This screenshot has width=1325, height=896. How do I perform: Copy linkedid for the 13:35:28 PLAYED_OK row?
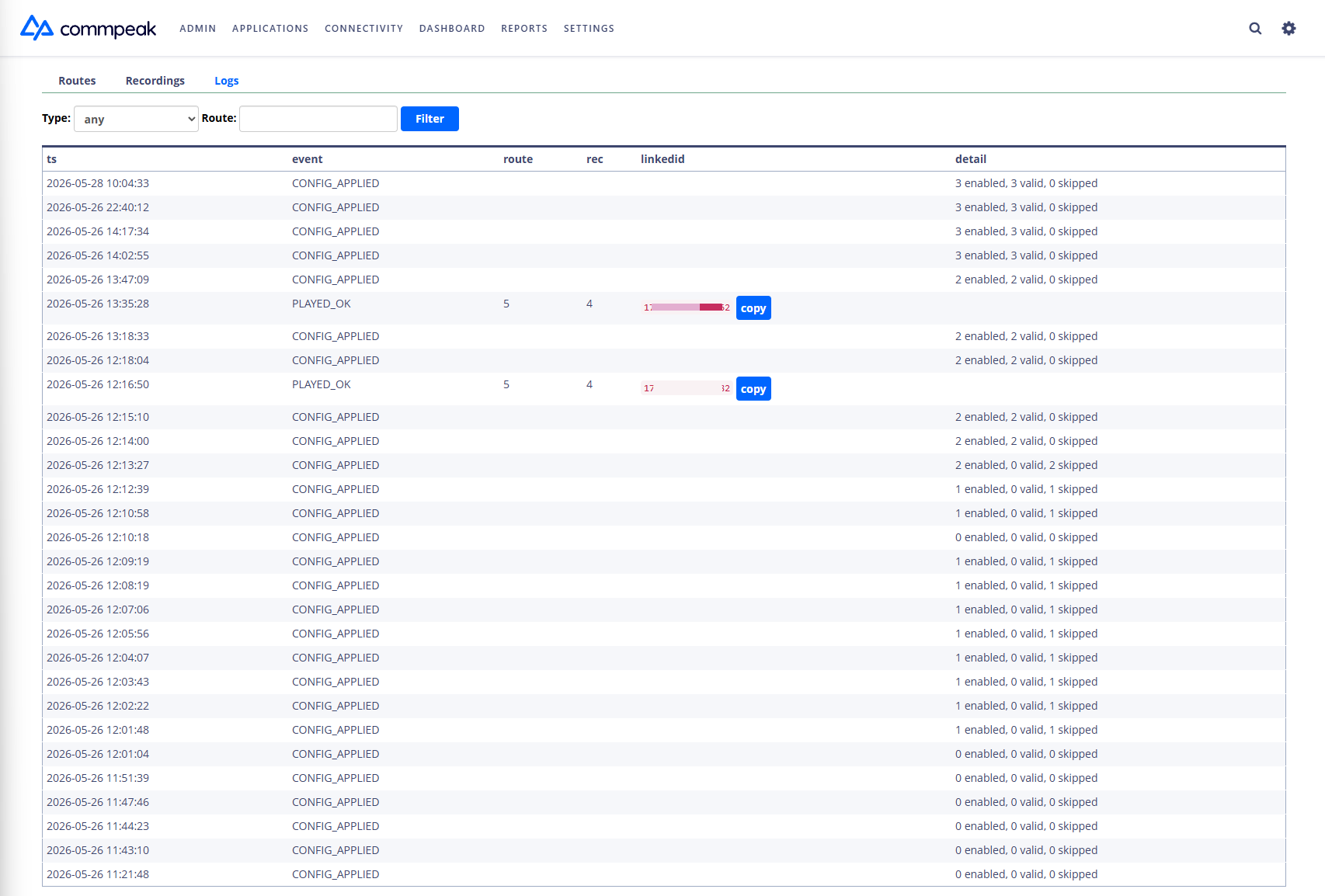click(753, 308)
